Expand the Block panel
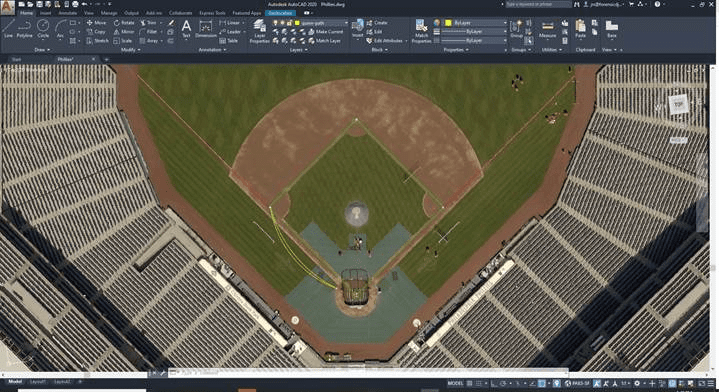Screen dimensions: 719x392 (x=379, y=50)
